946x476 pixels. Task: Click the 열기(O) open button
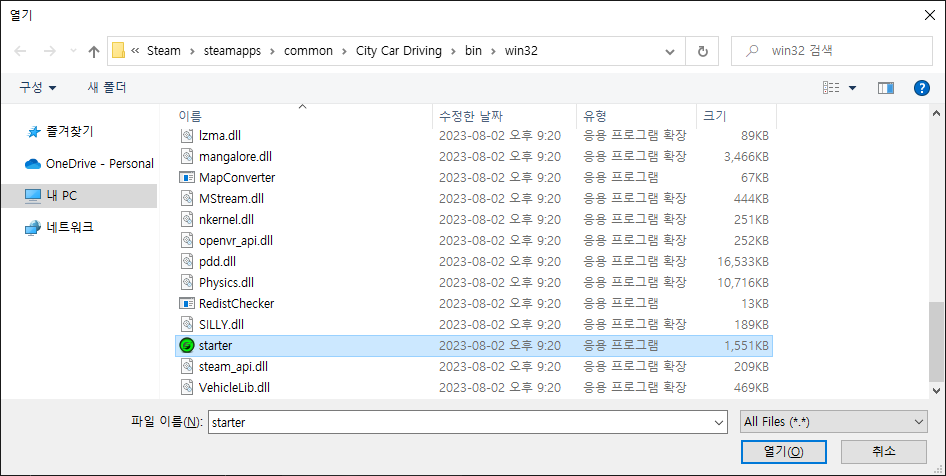point(783,451)
